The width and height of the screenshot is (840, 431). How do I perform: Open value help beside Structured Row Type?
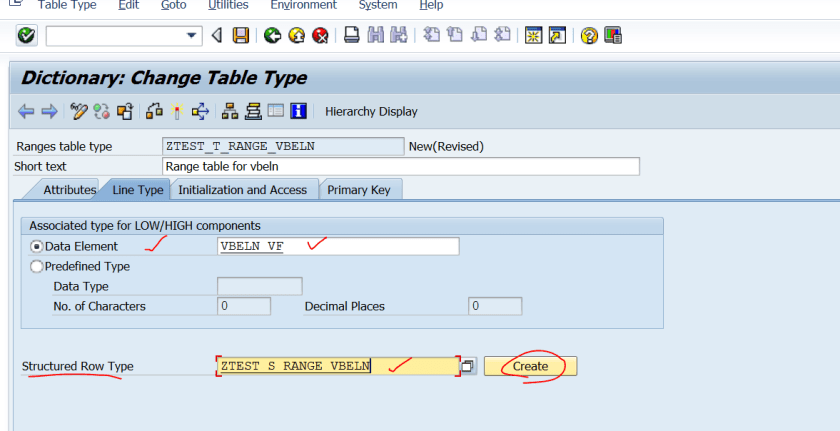tap(468, 366)
